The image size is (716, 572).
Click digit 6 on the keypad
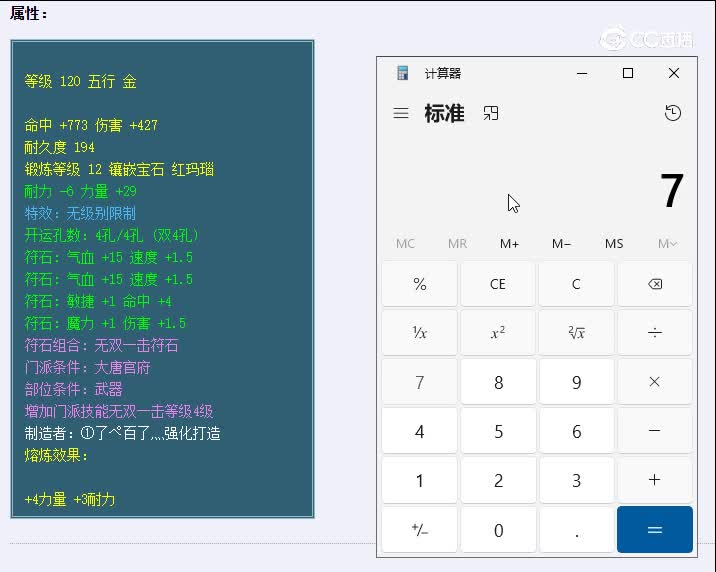(576, 431)
